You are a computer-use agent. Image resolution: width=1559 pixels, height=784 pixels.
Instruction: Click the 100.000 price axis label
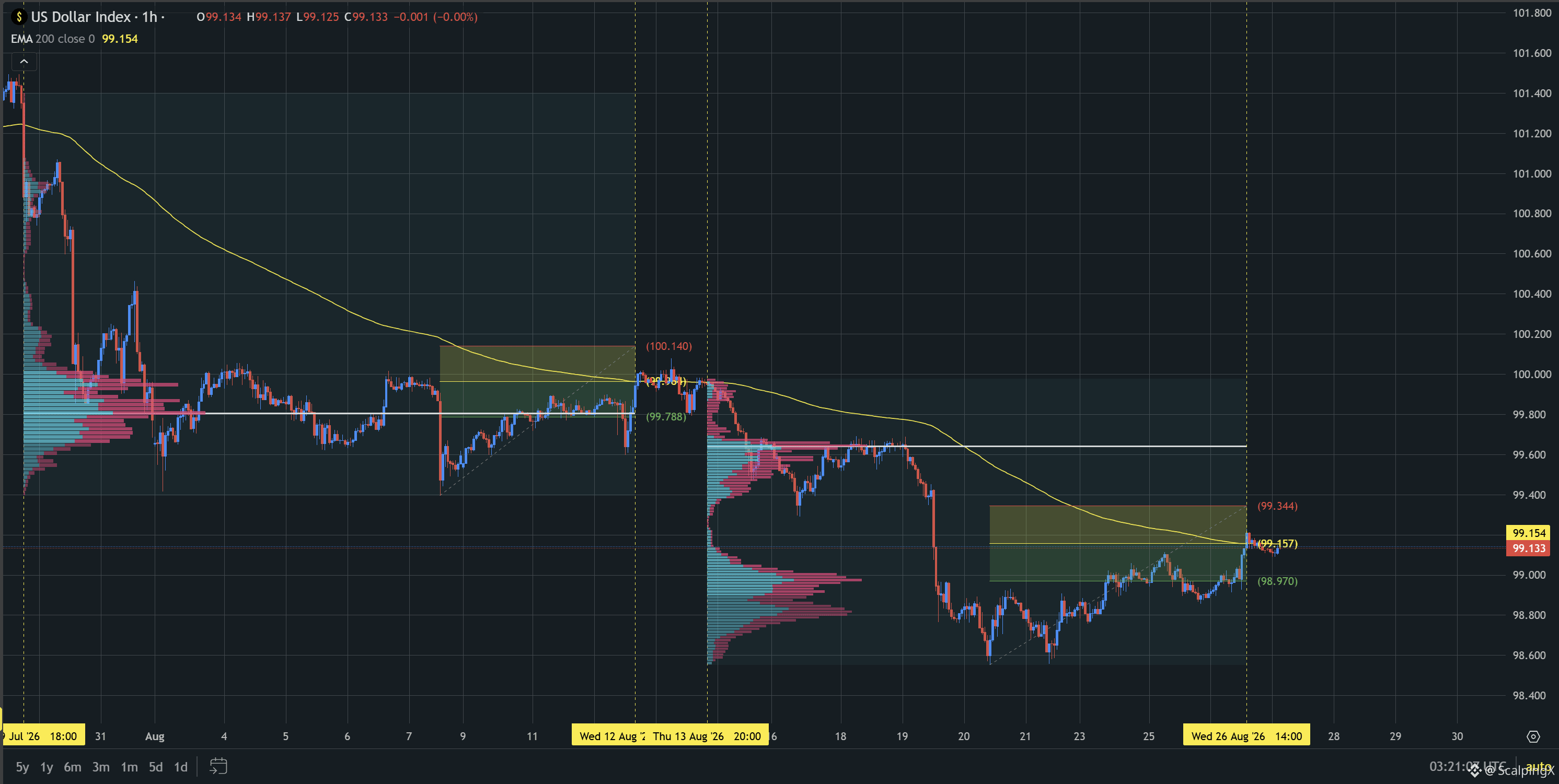click(x=1532, y=375)
